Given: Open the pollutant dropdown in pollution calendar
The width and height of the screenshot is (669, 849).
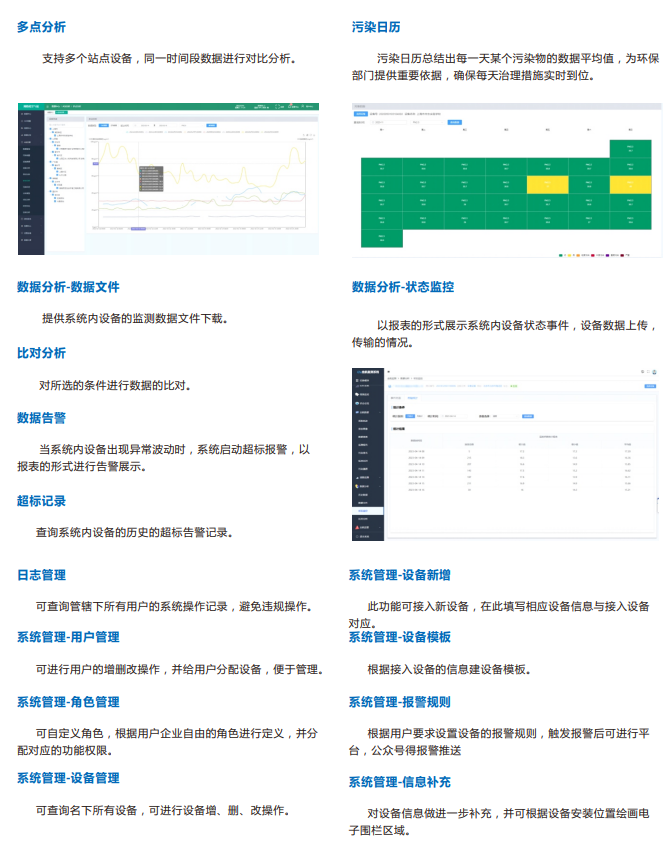Looking at the screenshot, I should point(425,122).
